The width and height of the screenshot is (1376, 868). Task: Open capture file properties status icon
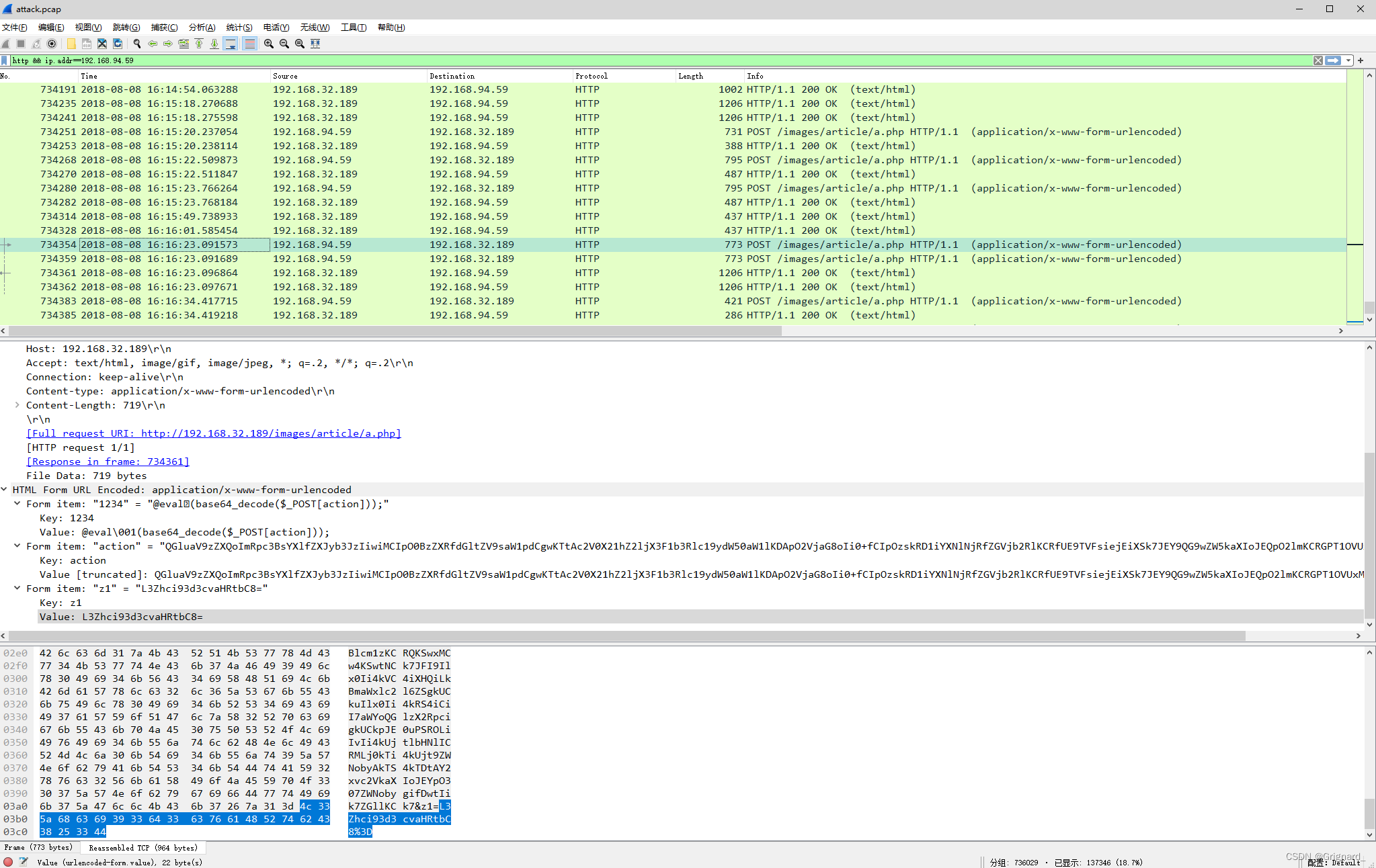coord(24,862)
